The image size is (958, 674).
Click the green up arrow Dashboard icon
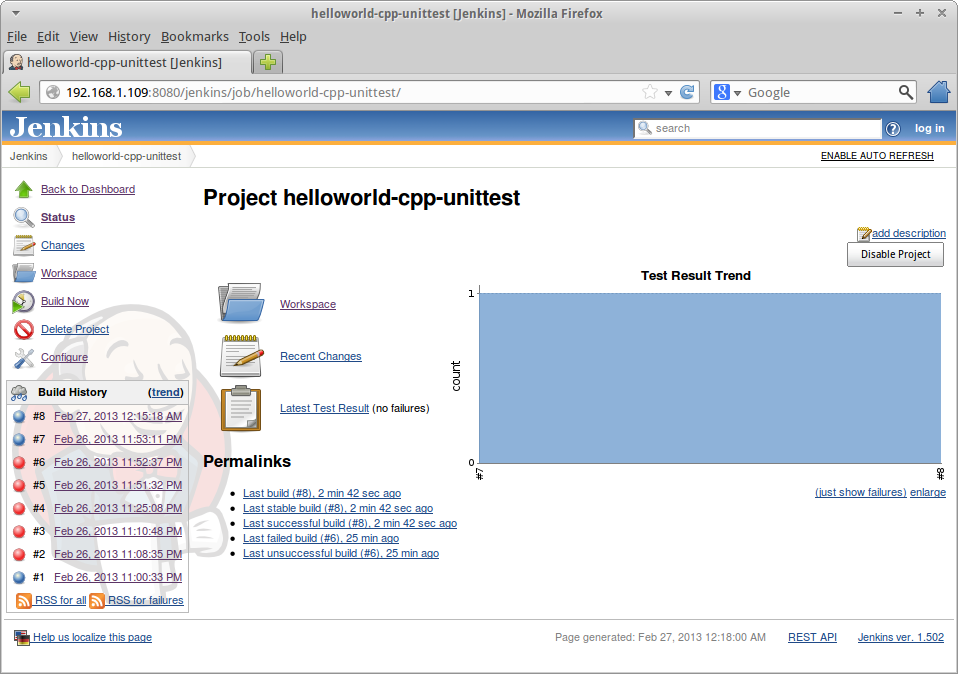pos(24,189)
